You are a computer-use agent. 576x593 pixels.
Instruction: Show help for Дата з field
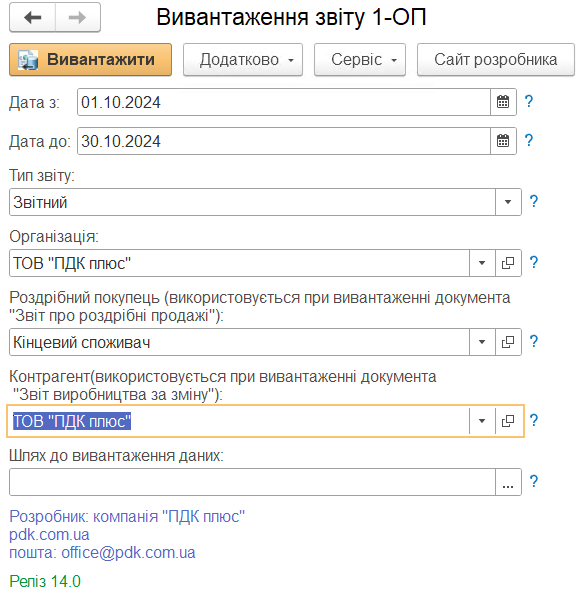click(529, 101)
